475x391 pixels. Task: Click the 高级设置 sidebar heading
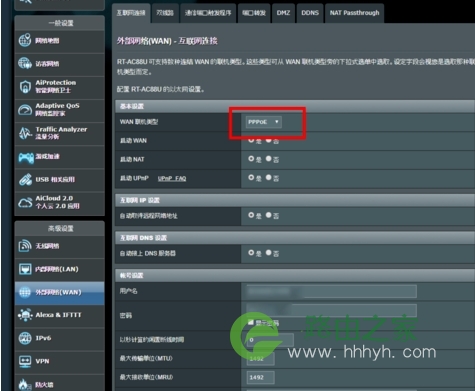pos(60,228)
